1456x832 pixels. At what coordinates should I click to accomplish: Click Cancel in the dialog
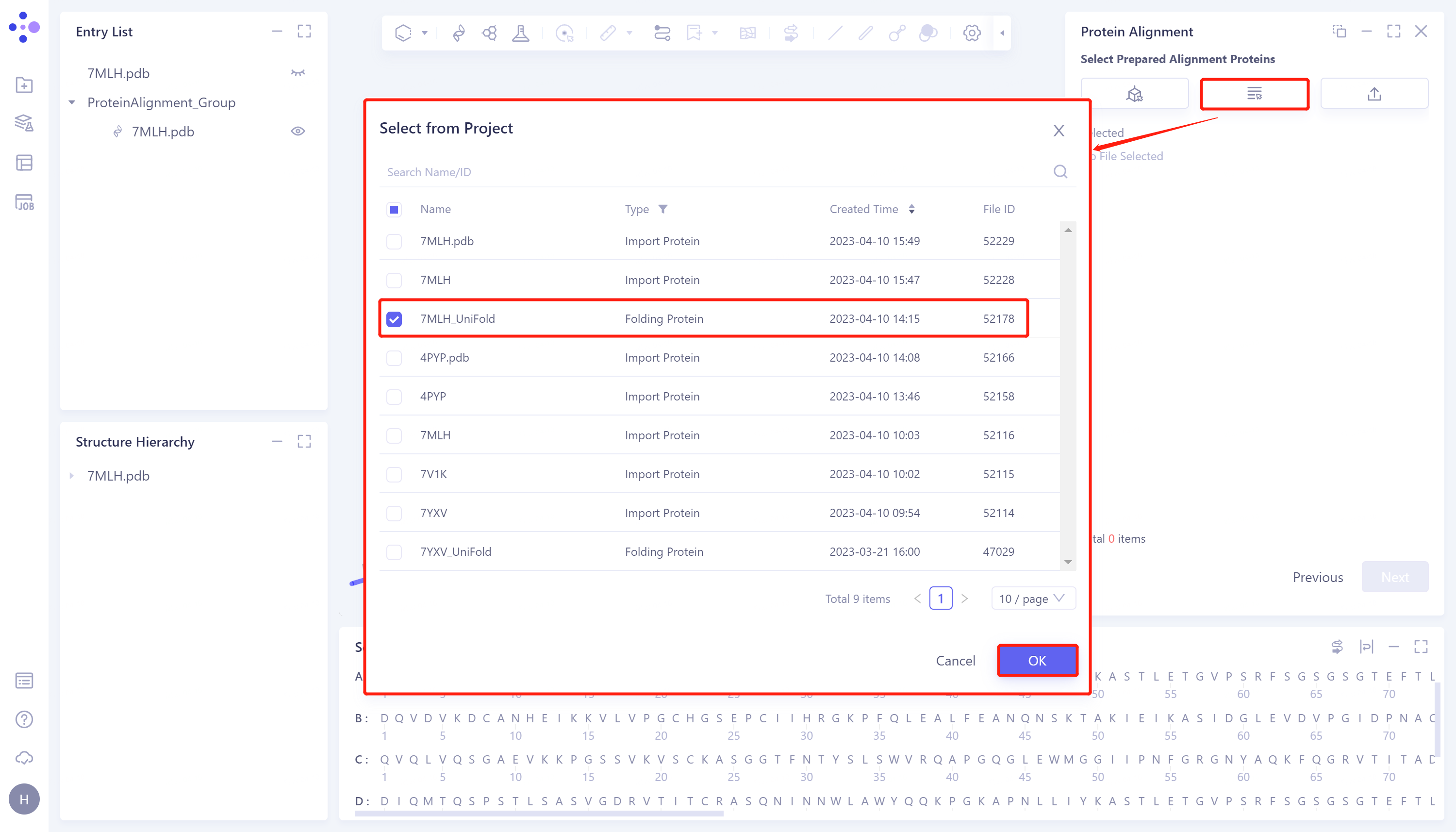click(955, 661)
